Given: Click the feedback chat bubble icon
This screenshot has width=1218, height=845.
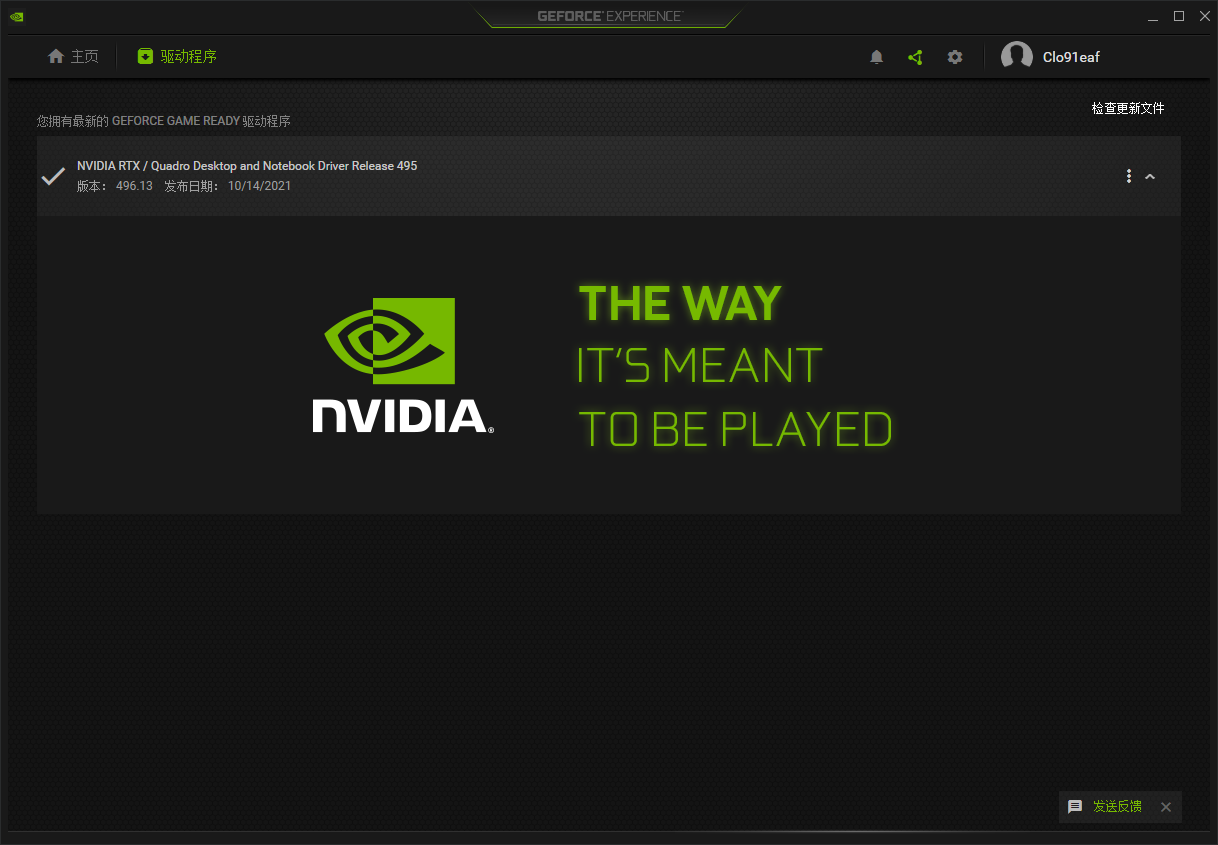Looking at the screenshot, I should tap(1075, 807).
